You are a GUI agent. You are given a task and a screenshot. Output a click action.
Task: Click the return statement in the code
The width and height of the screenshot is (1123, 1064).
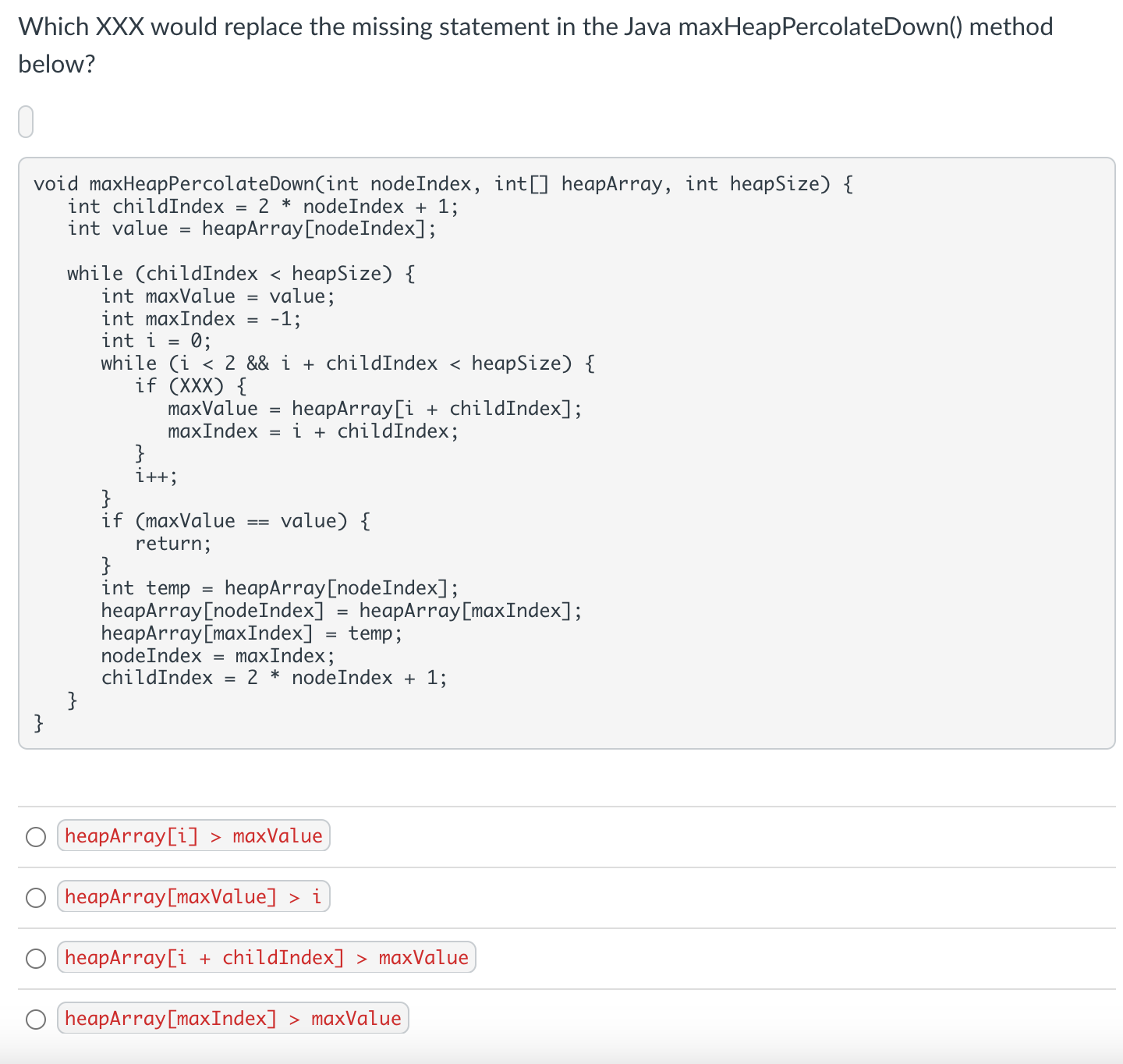(172, 543)
